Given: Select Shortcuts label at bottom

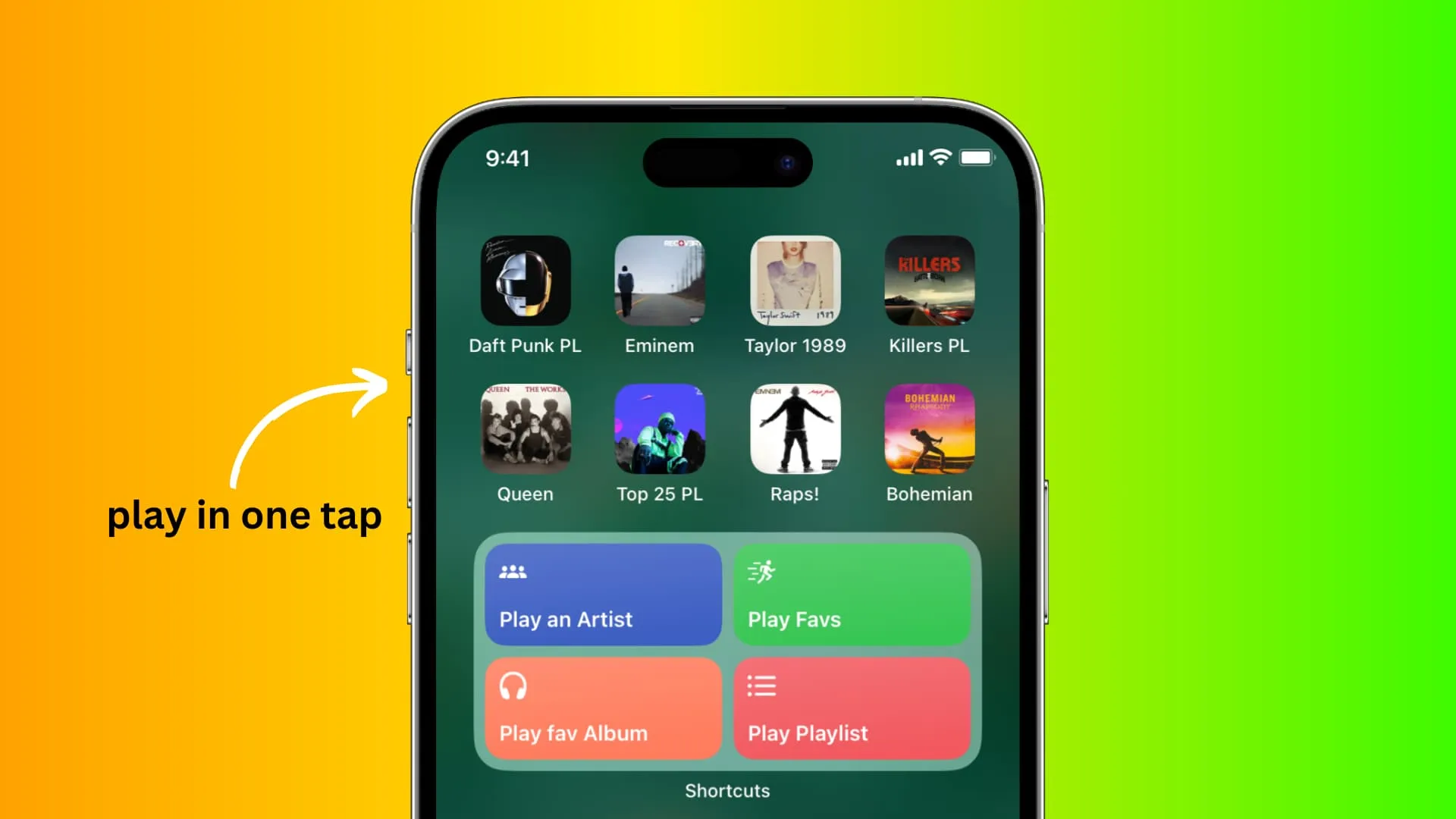Looking at the screenshot, I should [727, 791].
